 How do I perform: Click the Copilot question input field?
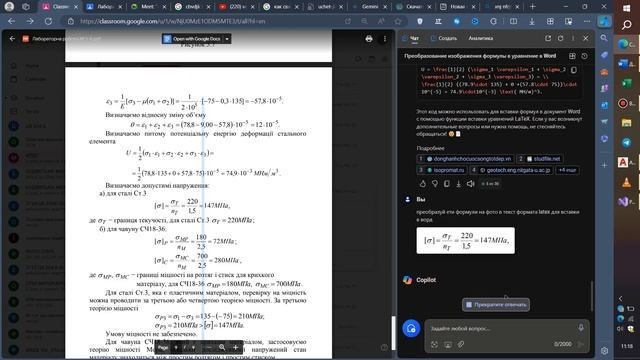click(501, 328)
